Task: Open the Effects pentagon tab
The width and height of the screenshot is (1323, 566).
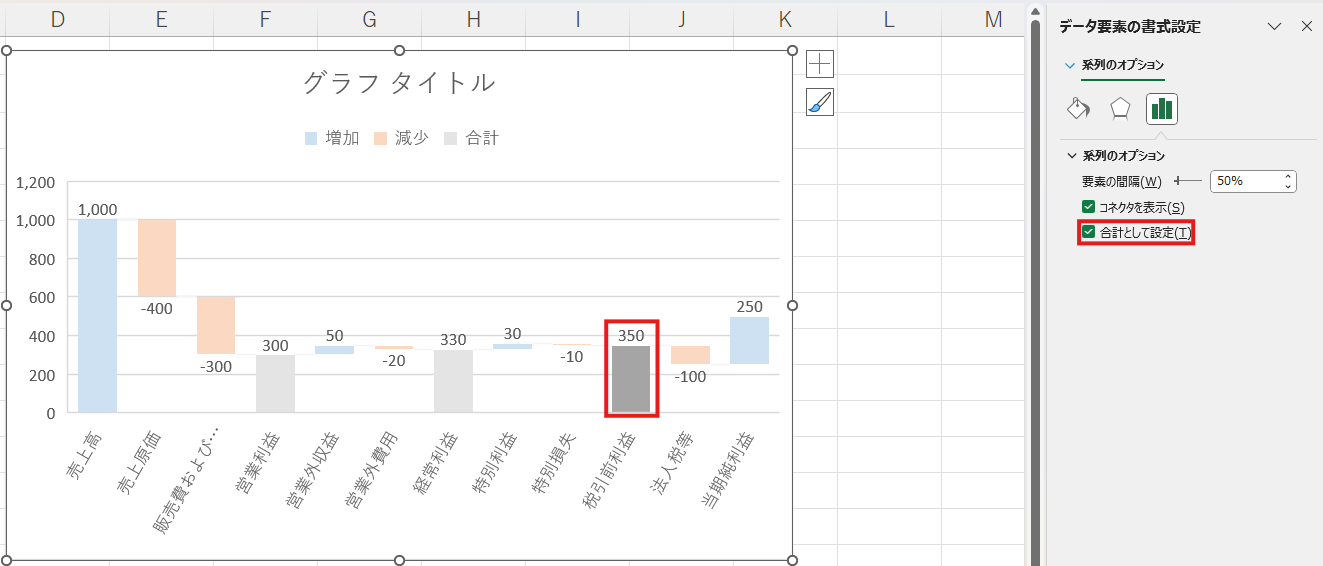Action: pyautogui.click(x=1120, y=108)
